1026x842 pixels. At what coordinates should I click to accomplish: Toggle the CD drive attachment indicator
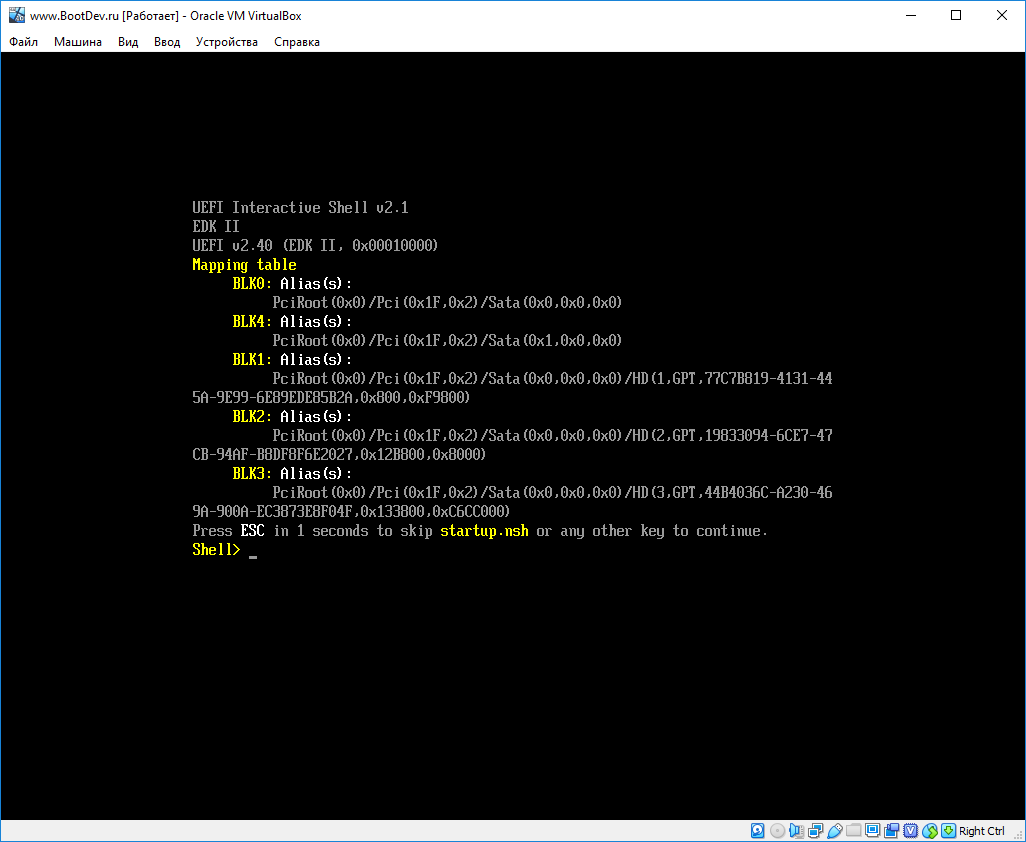[775, 830]
